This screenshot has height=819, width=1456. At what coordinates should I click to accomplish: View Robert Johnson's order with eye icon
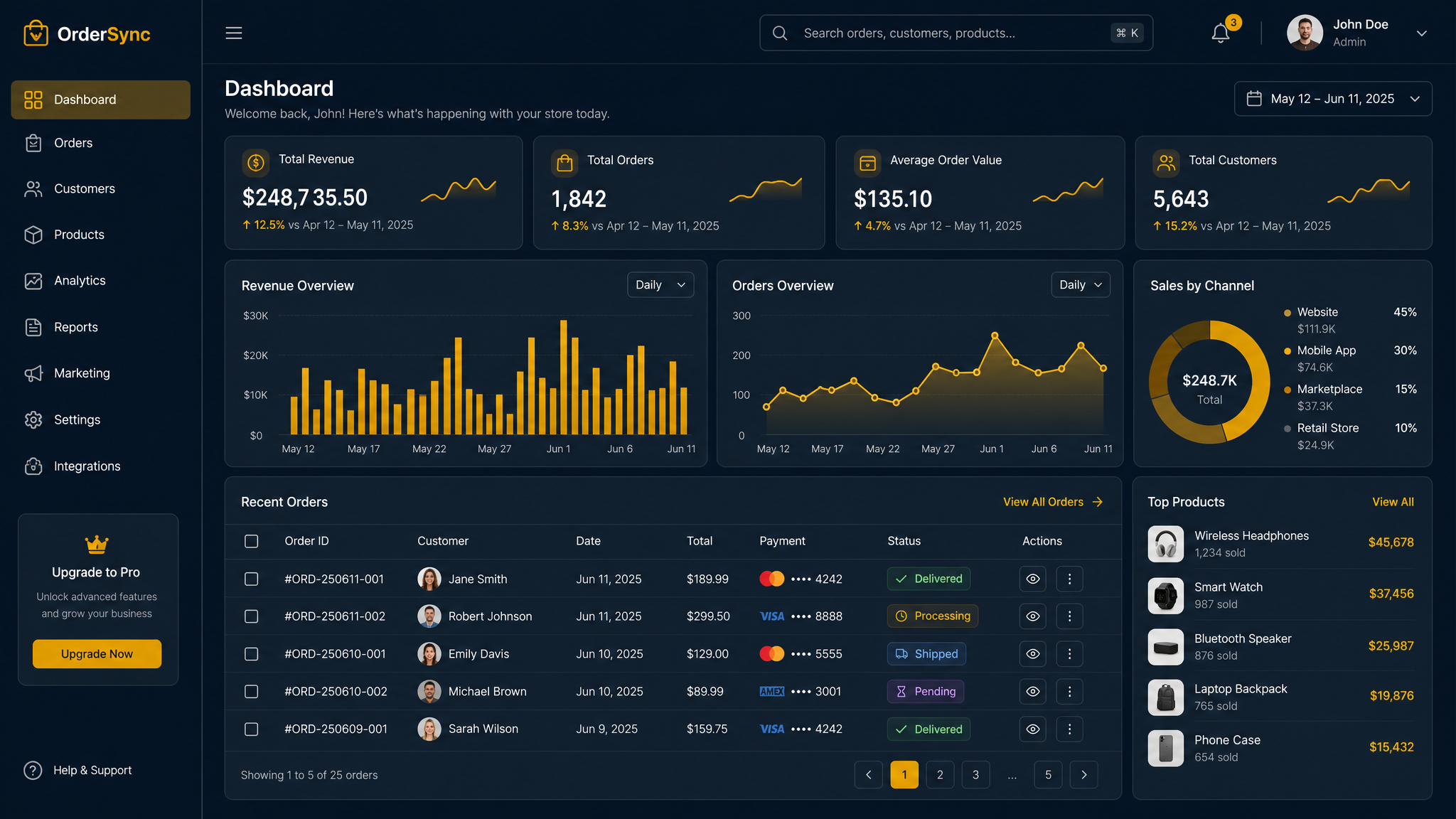tap(1033, 616)
